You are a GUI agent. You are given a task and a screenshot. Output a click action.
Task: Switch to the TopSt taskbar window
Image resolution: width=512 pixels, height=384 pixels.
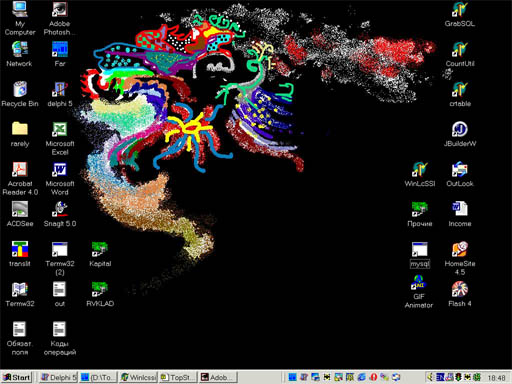point(178,377)
